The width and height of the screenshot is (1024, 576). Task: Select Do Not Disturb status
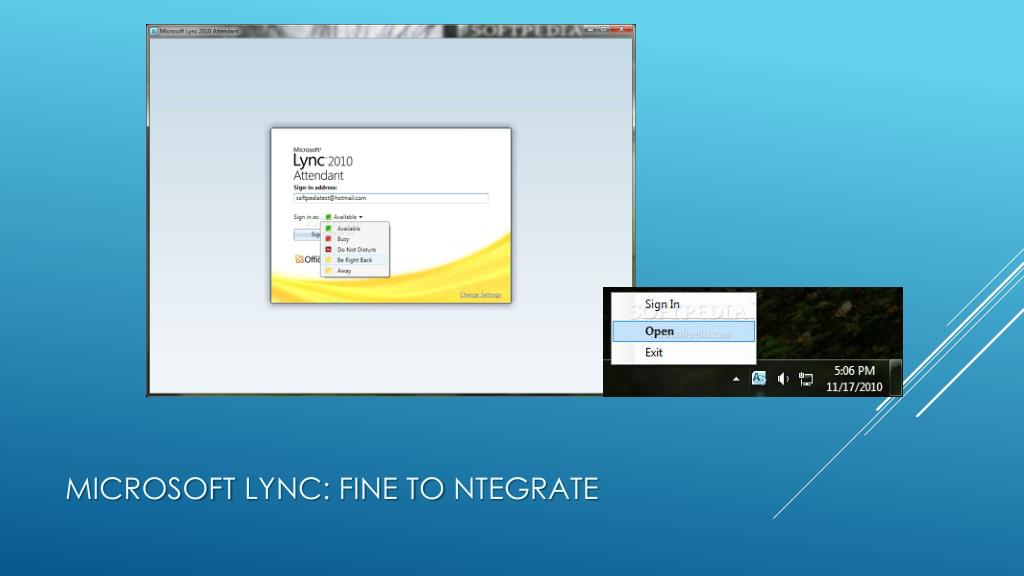click(x=355, y=249)
